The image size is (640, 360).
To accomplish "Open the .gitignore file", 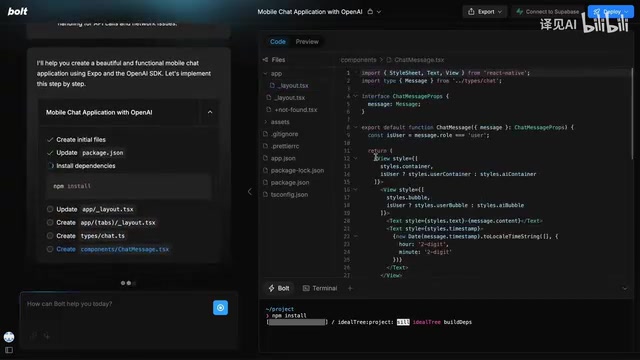I will coord(284,134).
